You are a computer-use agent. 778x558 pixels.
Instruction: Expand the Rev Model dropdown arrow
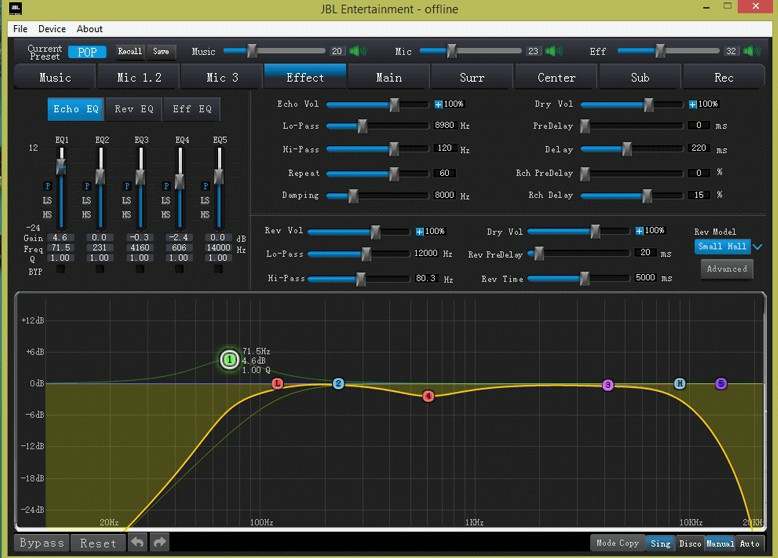tap(757, 247)
